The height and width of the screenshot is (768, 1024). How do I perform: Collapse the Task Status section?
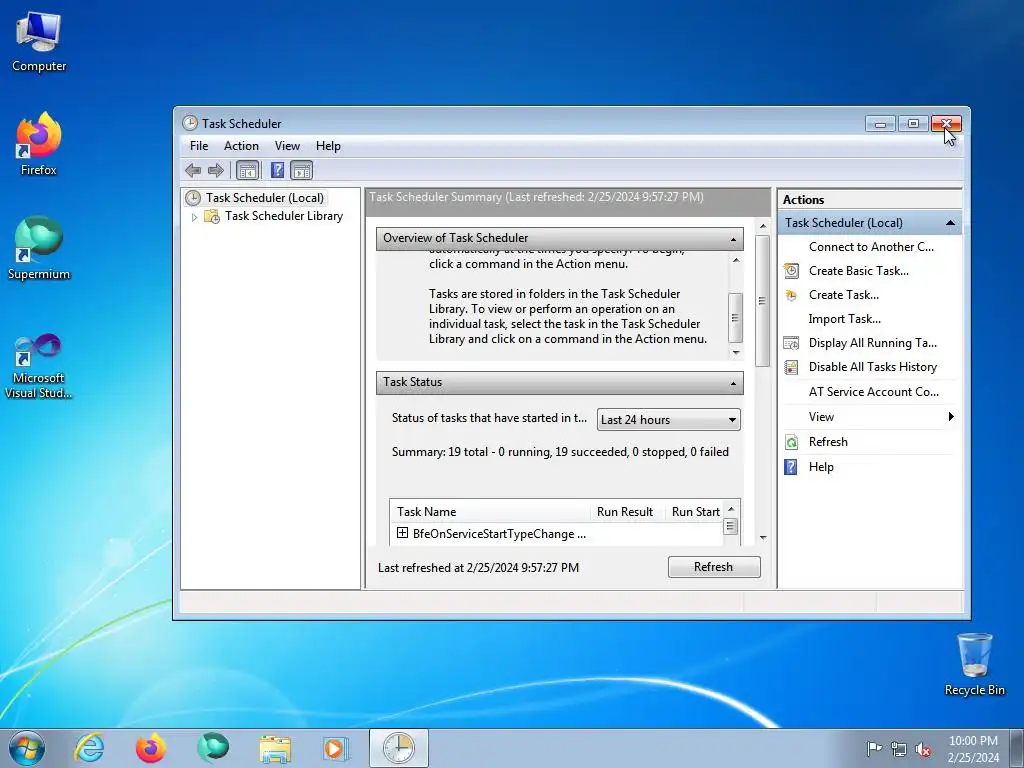tap(733, 383)
